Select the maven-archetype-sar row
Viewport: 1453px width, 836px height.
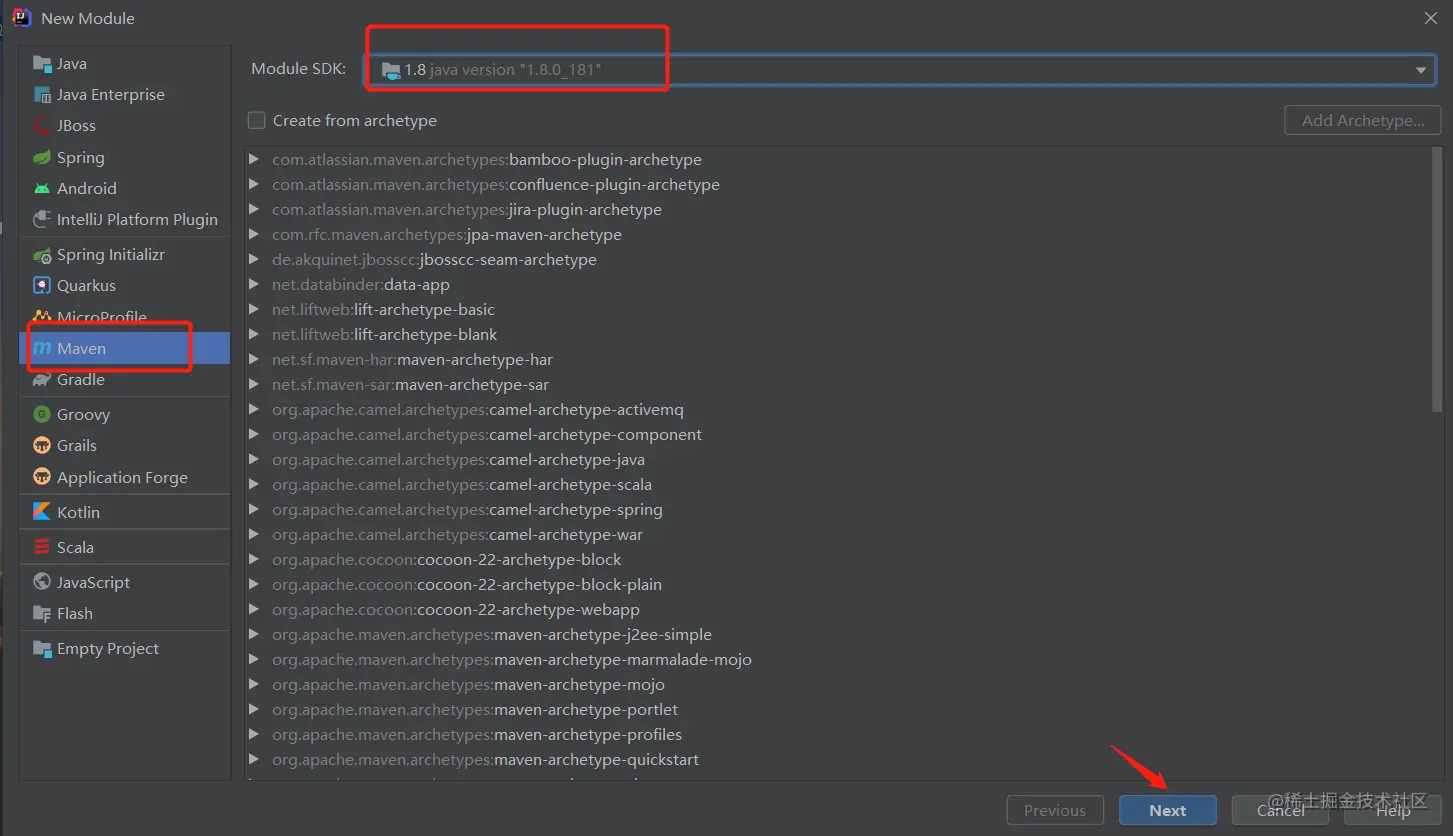pos(838,385)
